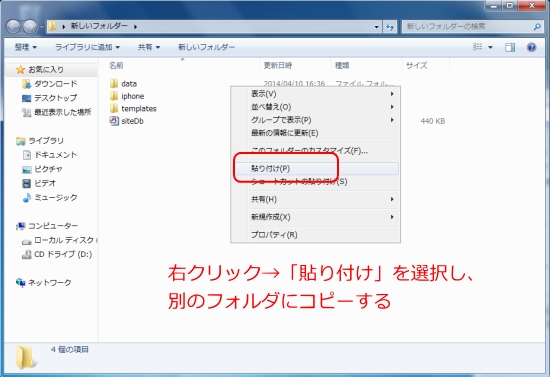Select ネットワーク in navigation pane
The height and width of the screenshot is (377, 550).
click(x=49, y=283)
